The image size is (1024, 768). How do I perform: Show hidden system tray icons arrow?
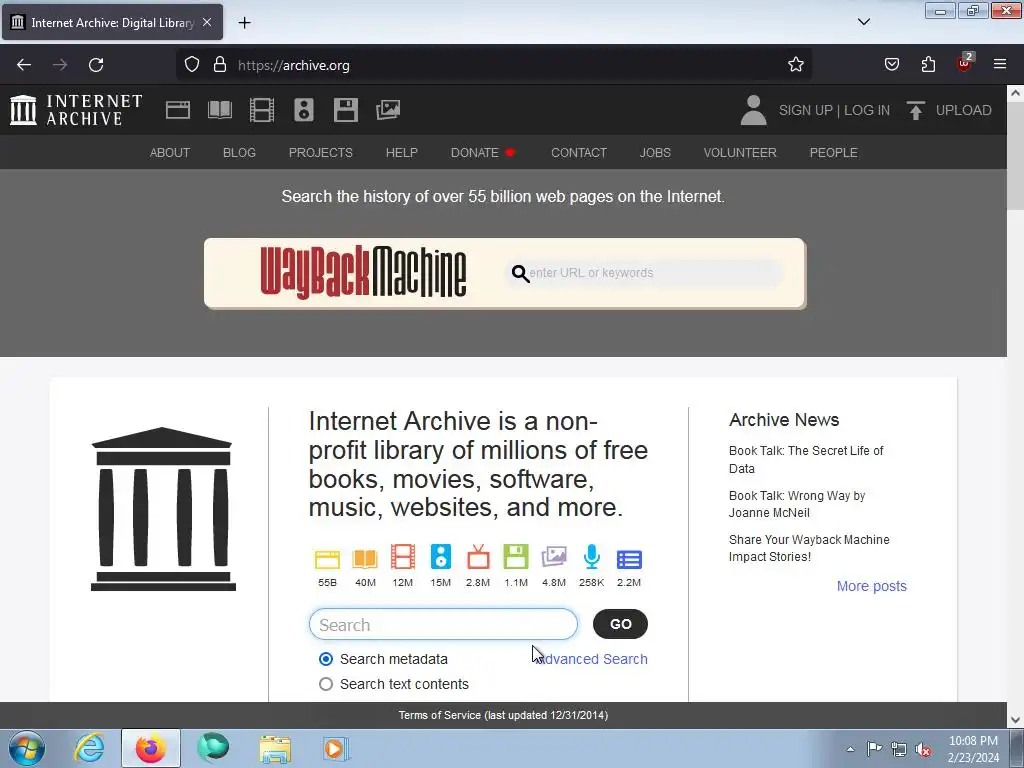click(850, 749)
